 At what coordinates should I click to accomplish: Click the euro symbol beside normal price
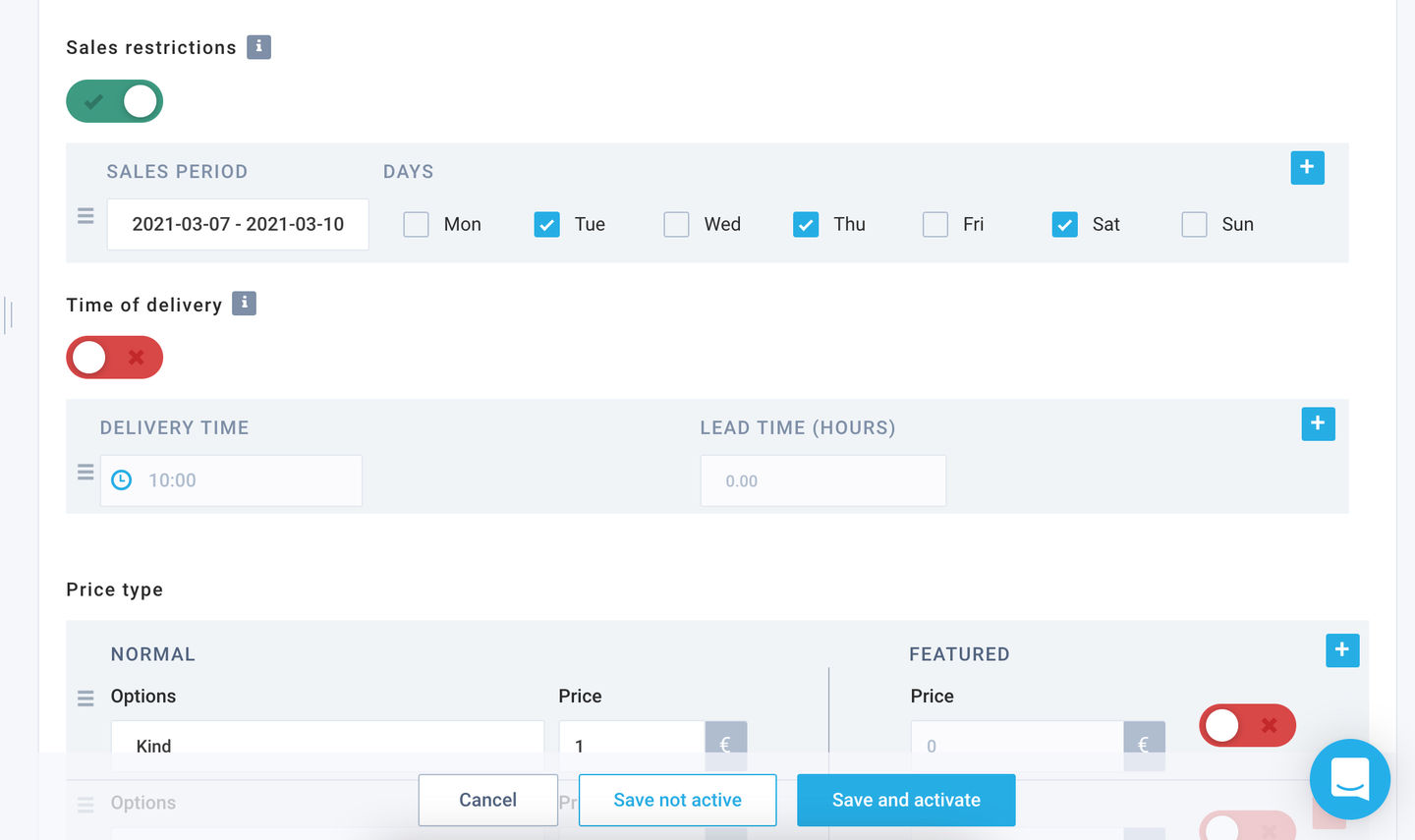(725, 745)
